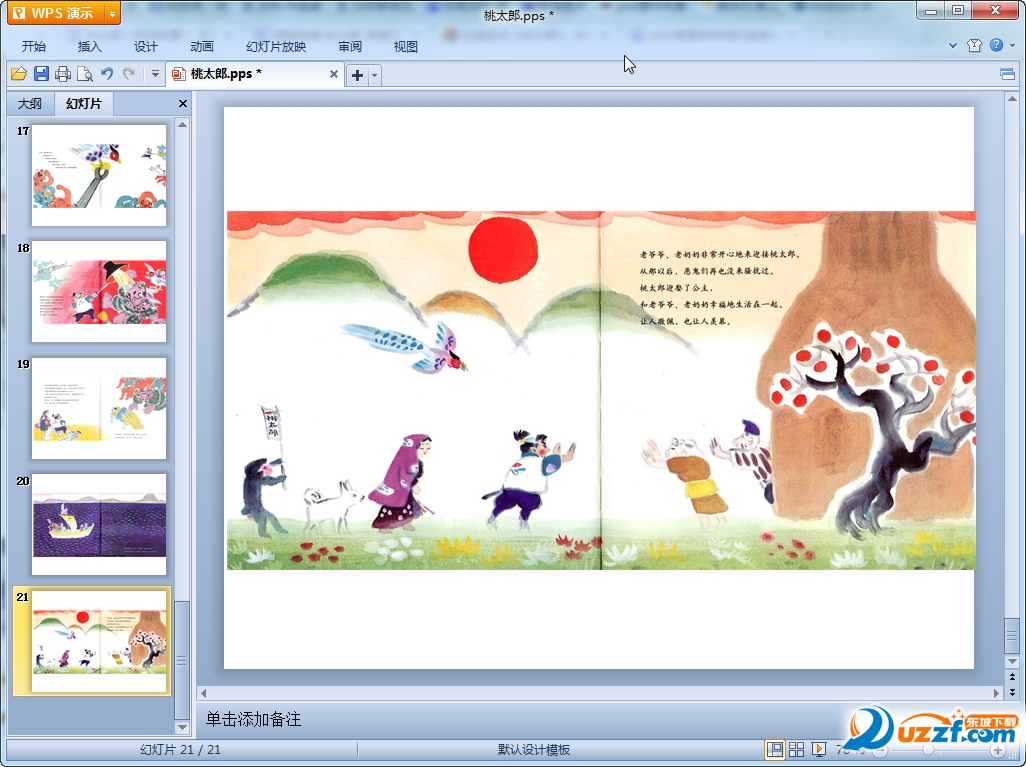
Task: Click the 幻灯片 21 / 21 status text
Action: pyautogui.click(x=181, y=750)
